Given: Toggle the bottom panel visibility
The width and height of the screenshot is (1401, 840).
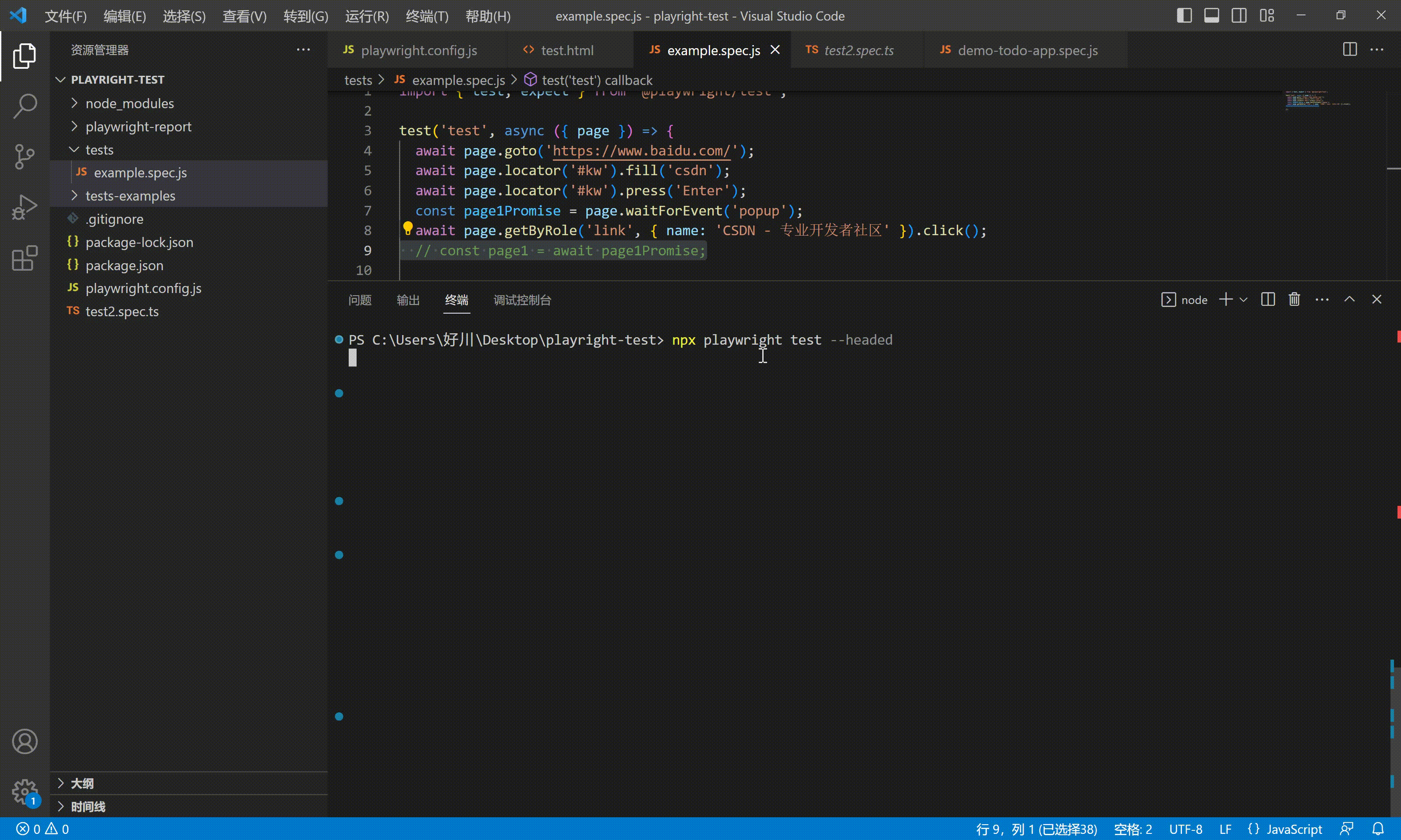Looking at the screenshot, I should 1211,16.
